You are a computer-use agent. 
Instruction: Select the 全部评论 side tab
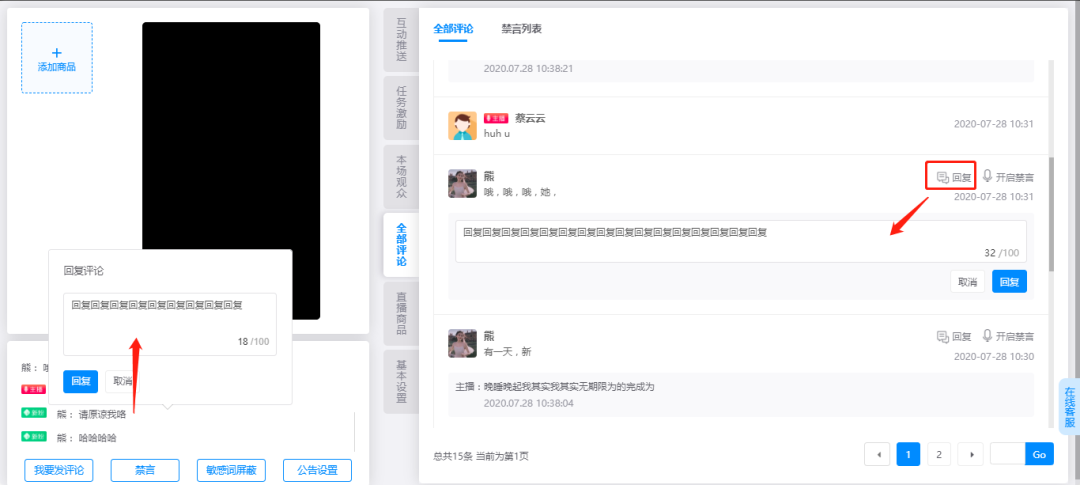pyautogui.click(x=402, y=245)
